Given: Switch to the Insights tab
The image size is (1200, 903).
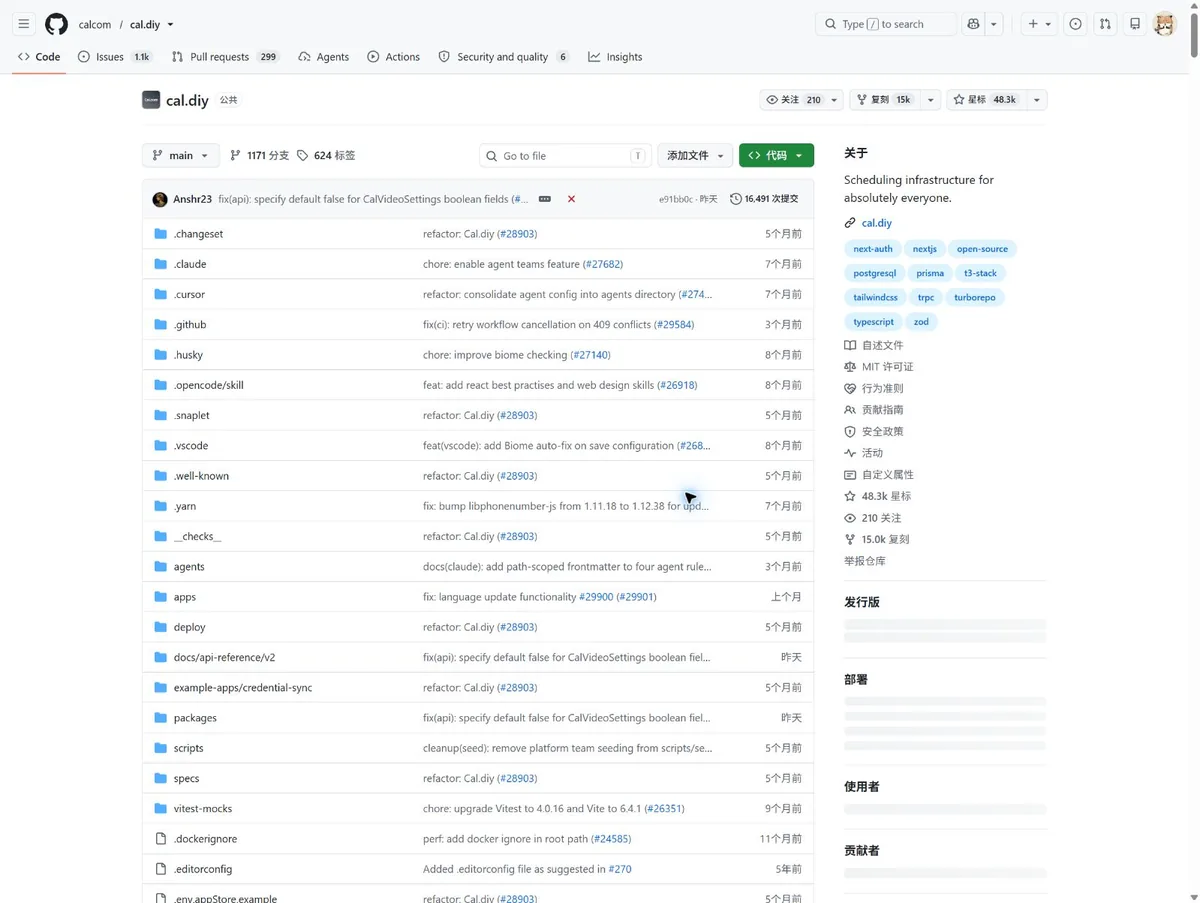Looking at the screenshot, I should coord(615,57).
